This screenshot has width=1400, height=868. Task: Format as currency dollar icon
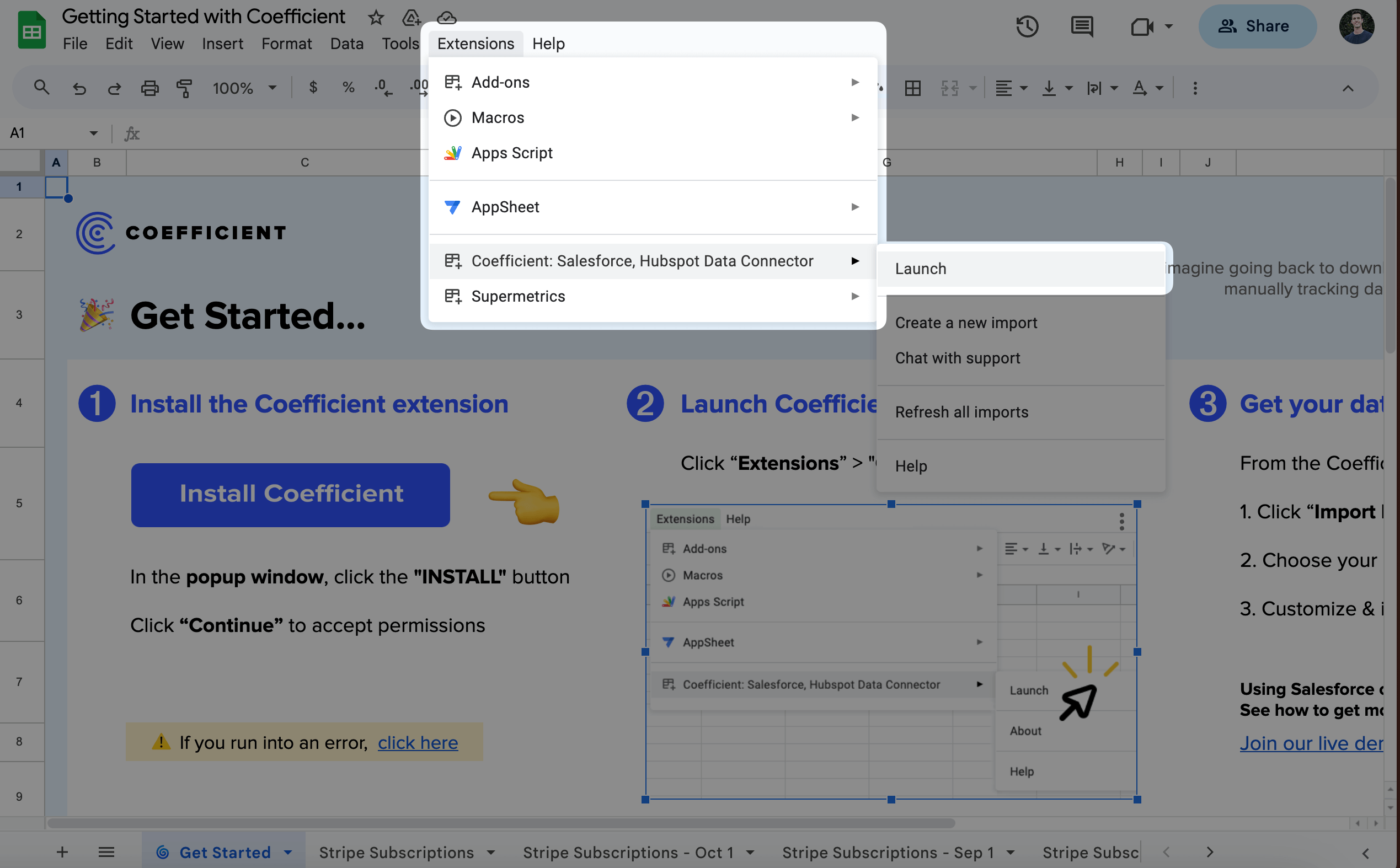coord(313,87)
